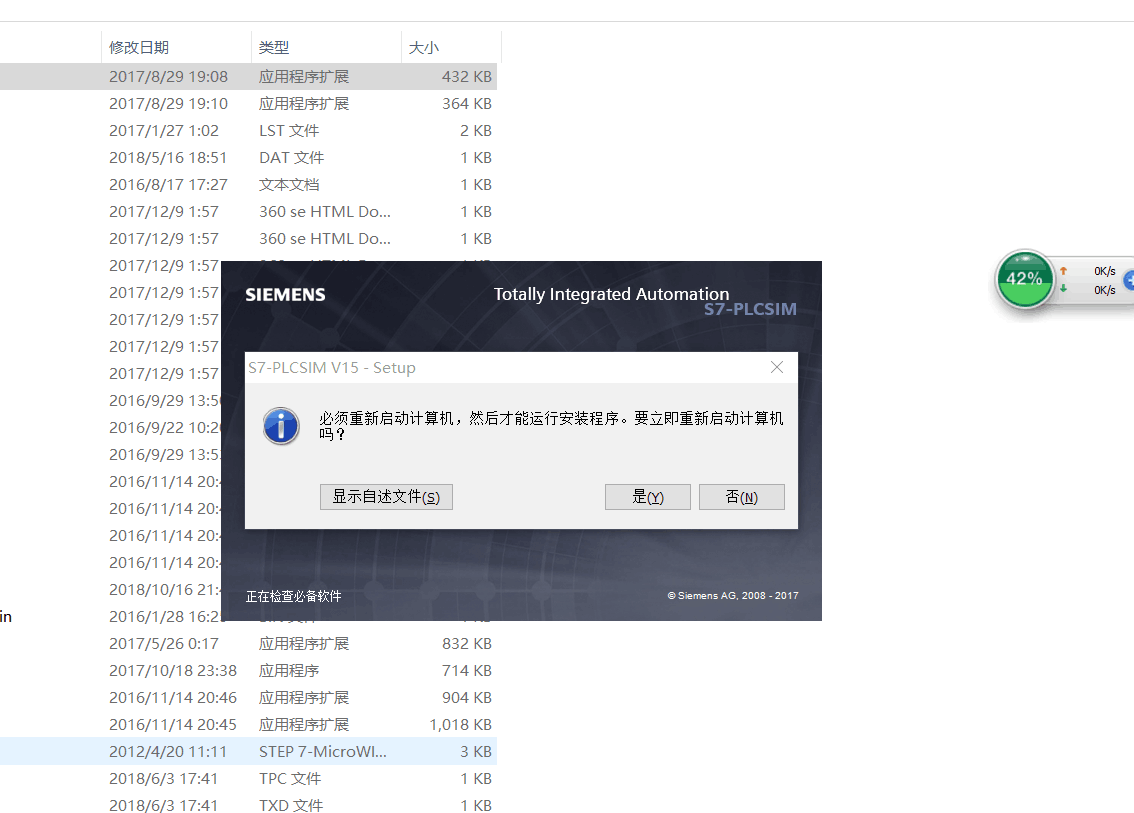Viewport: 1134px width, 813px height.
Task: Select the 应用程序 row sized 714 KB
Action: (x=248, y=671)
